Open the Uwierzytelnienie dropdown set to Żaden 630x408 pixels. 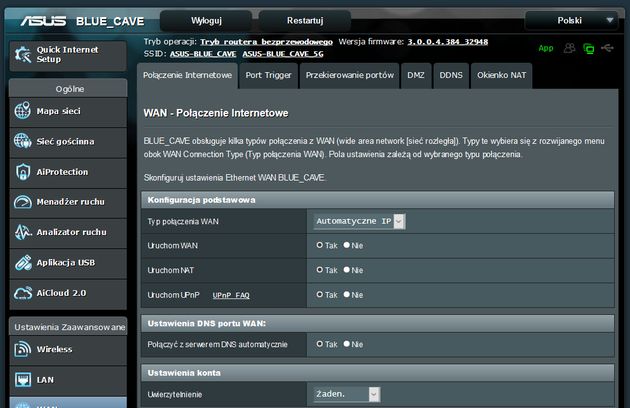[347, 394]
